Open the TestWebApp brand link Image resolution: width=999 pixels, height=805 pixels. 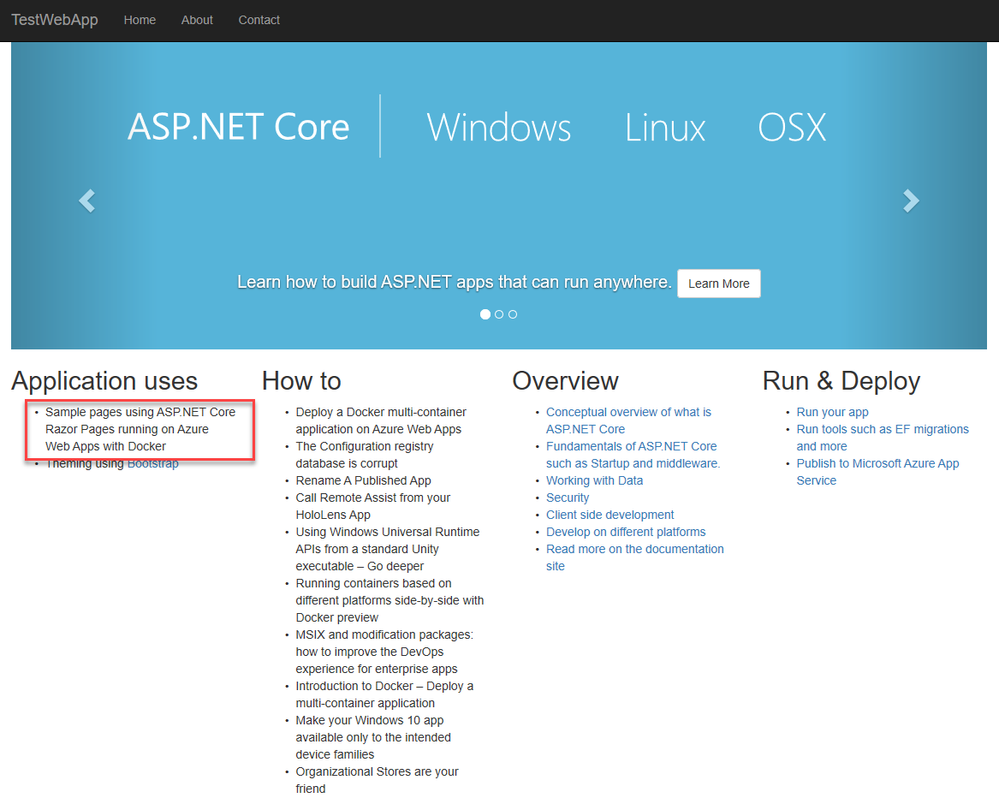[55, 20]
